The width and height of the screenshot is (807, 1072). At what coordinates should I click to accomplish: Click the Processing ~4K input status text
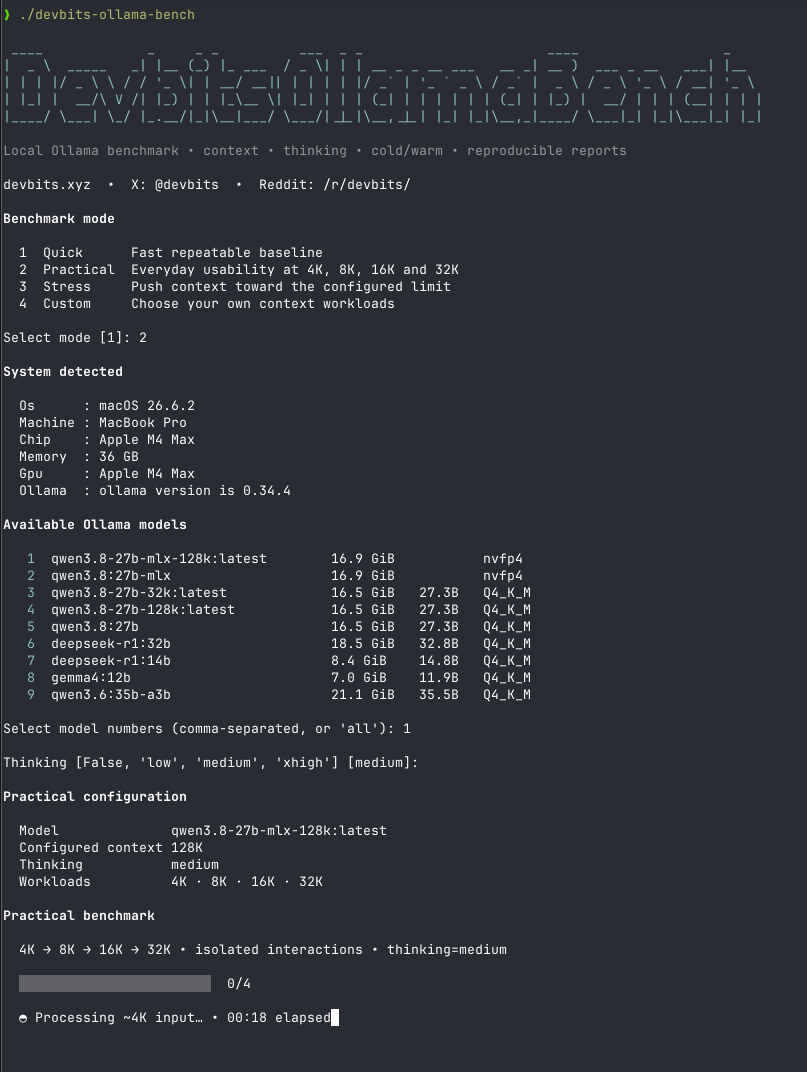click(119, 1018)
